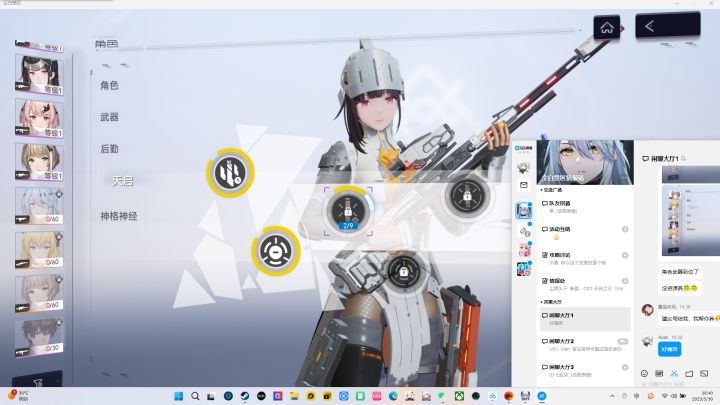This screenshot has height=405, width=720.
Task: Select the pink-haired level 1 character portrait
Action: pyautogui.click(x=39, y=118)
